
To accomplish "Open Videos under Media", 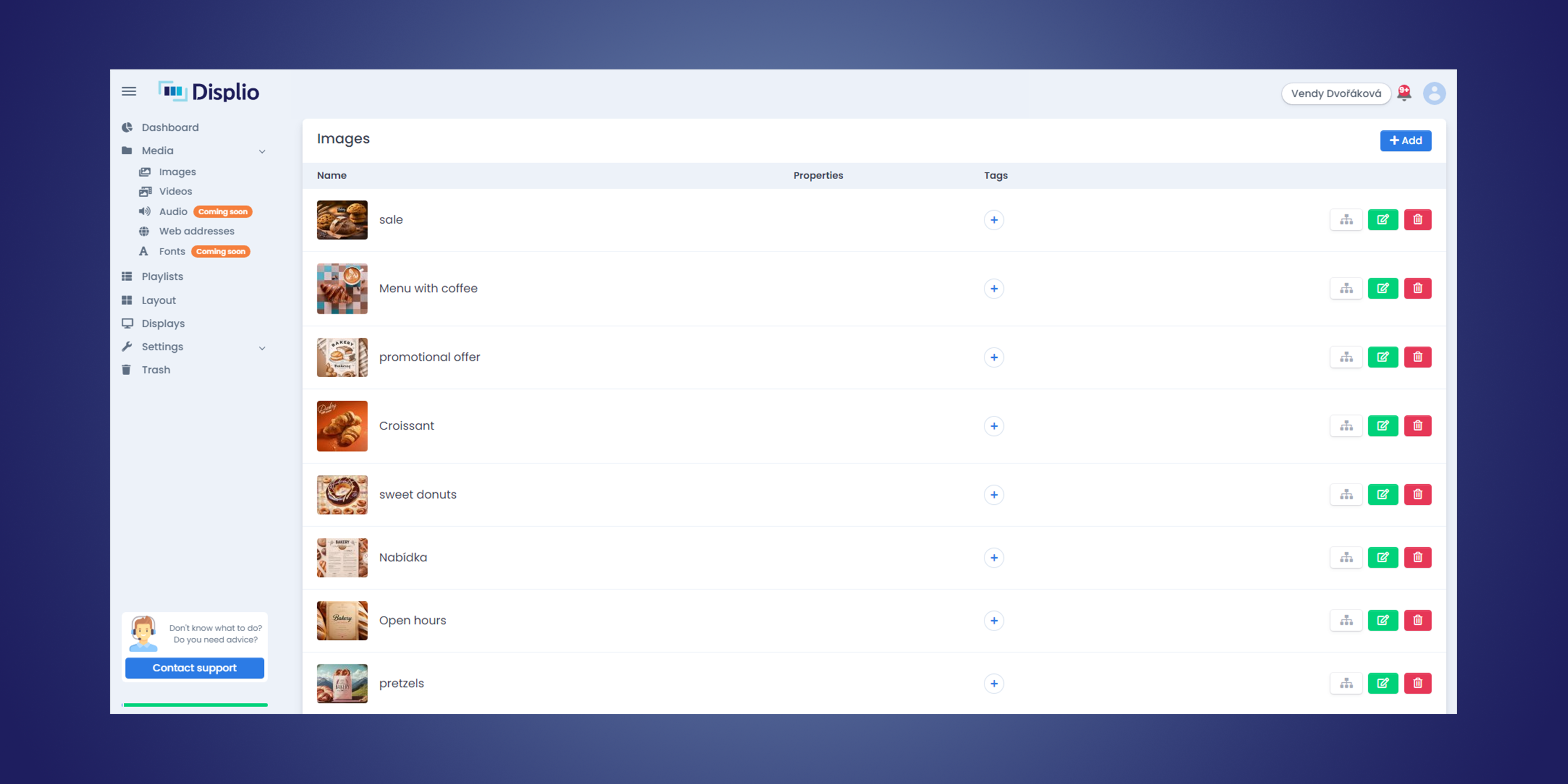I will tap(175, 191).
